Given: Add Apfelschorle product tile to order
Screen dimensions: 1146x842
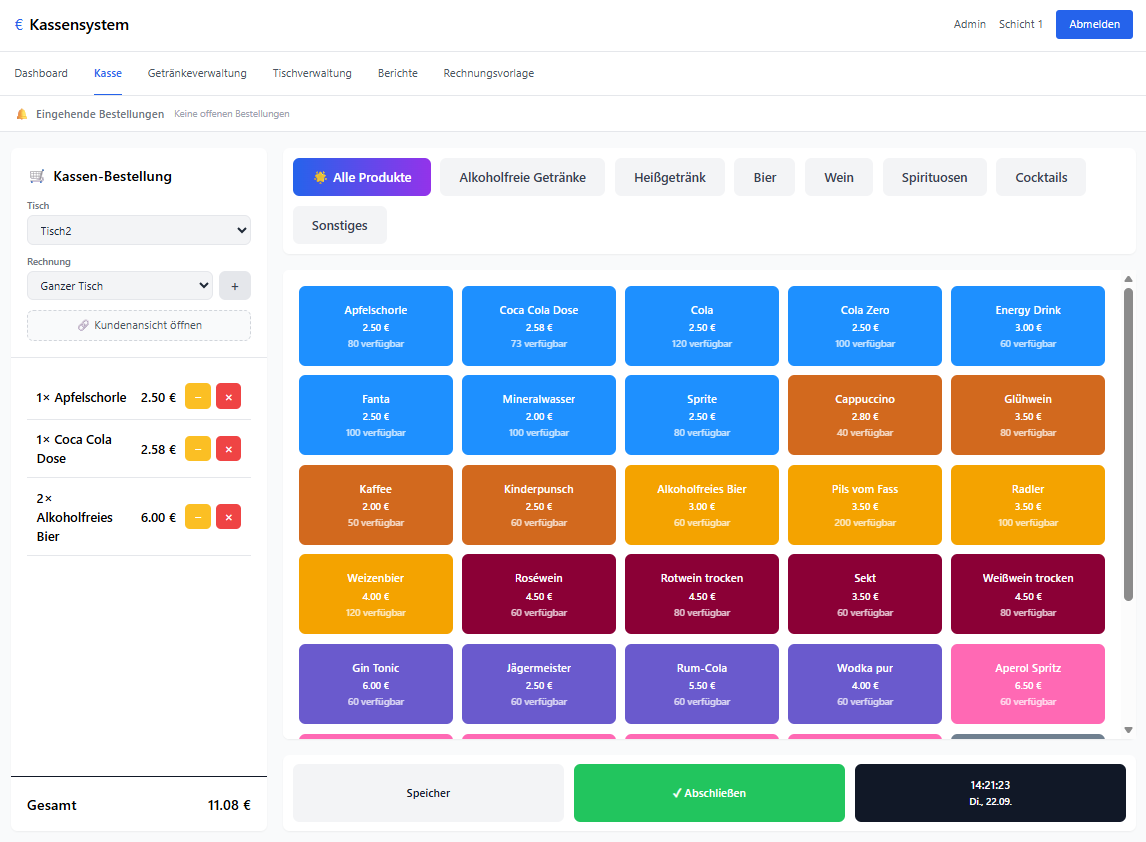Looking at the screenshot, I should (376, 326).
